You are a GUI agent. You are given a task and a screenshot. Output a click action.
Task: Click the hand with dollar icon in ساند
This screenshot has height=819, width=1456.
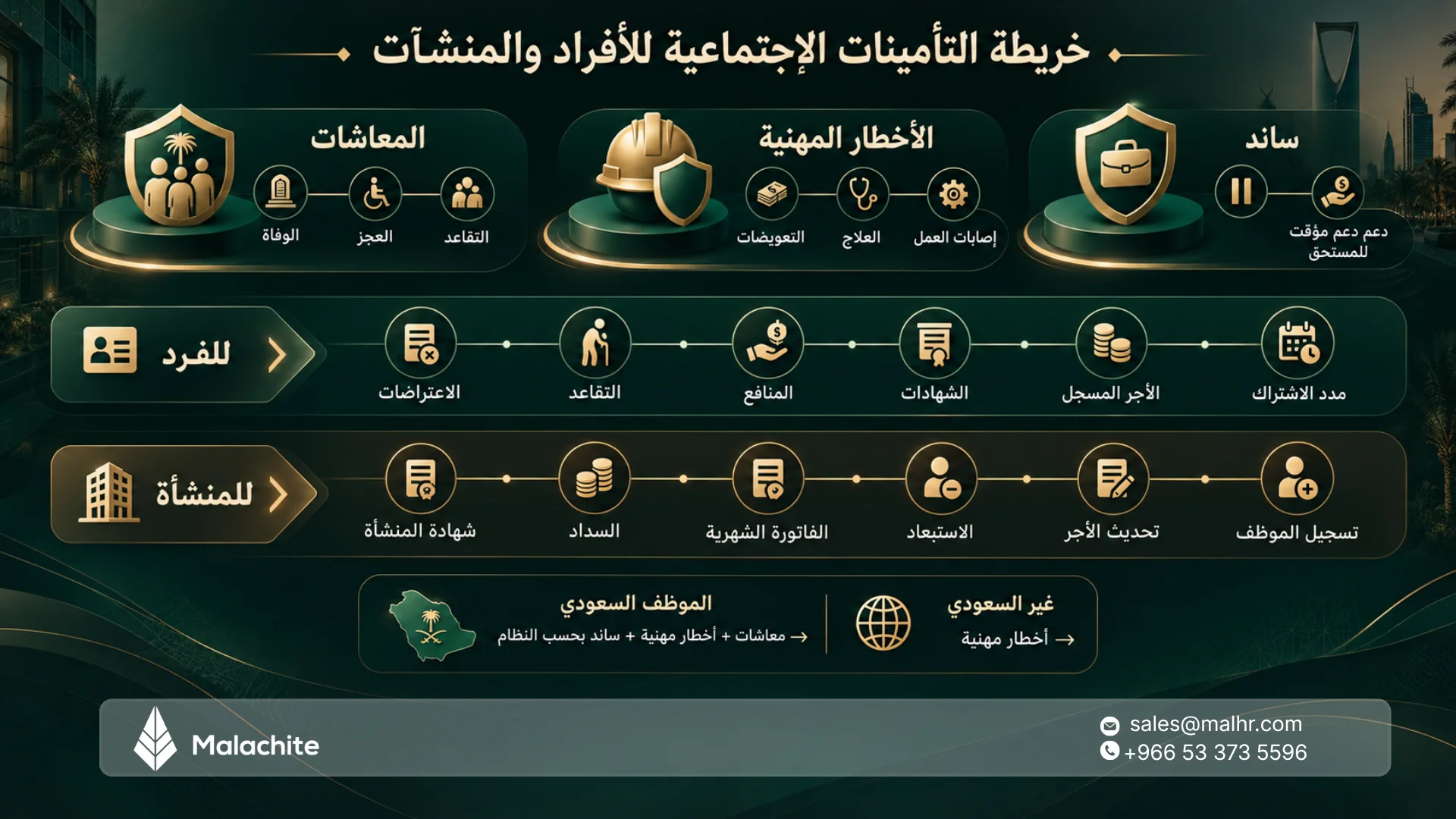click(x=1338, y=193)
